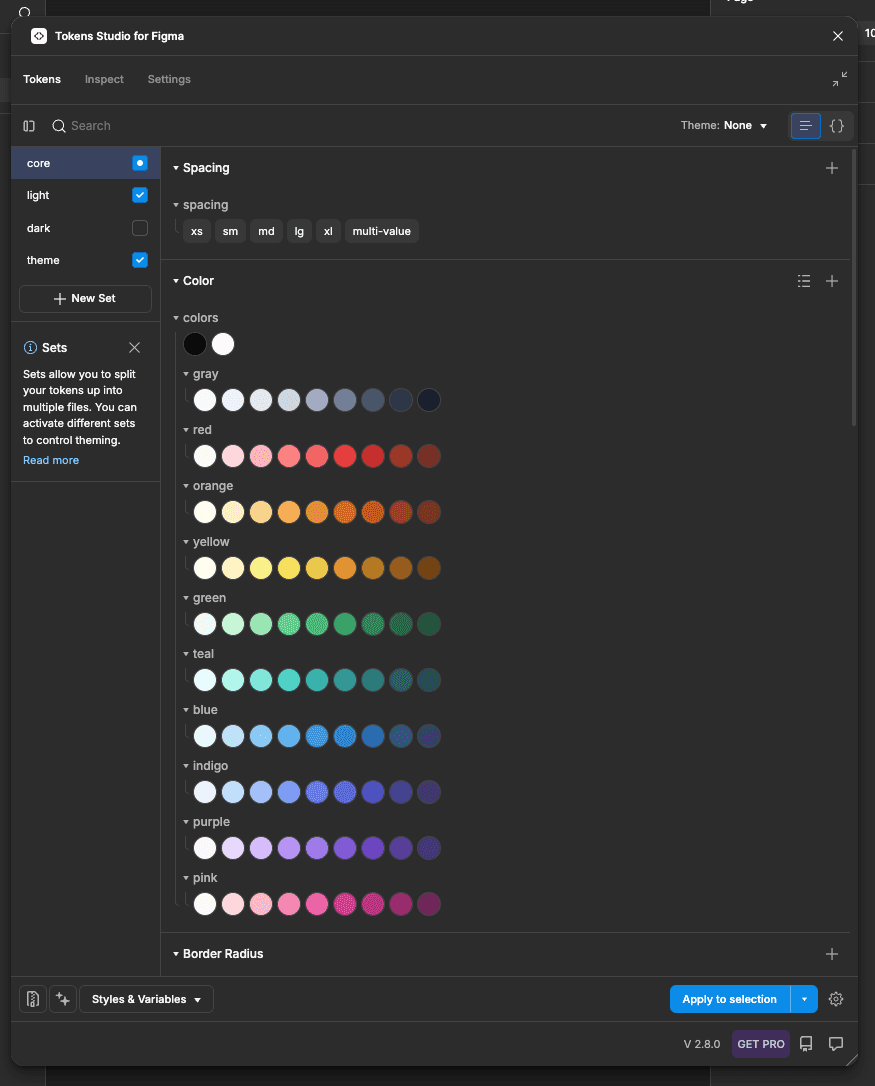Click the GET PRO button
This screenshot has width=875, height=1086.
(x=761, y=1044)
